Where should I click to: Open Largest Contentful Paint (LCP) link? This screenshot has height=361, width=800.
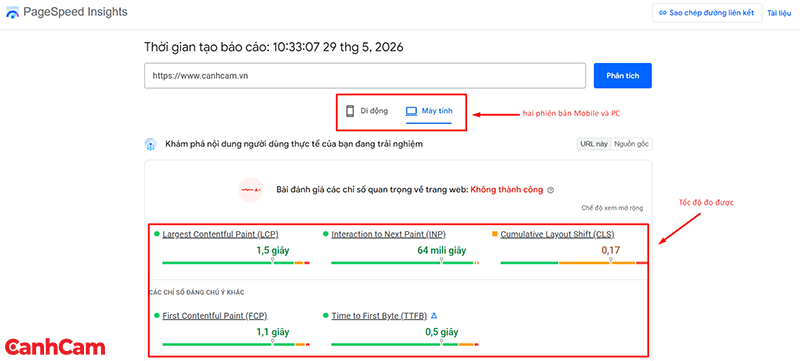tap(220, 235)
